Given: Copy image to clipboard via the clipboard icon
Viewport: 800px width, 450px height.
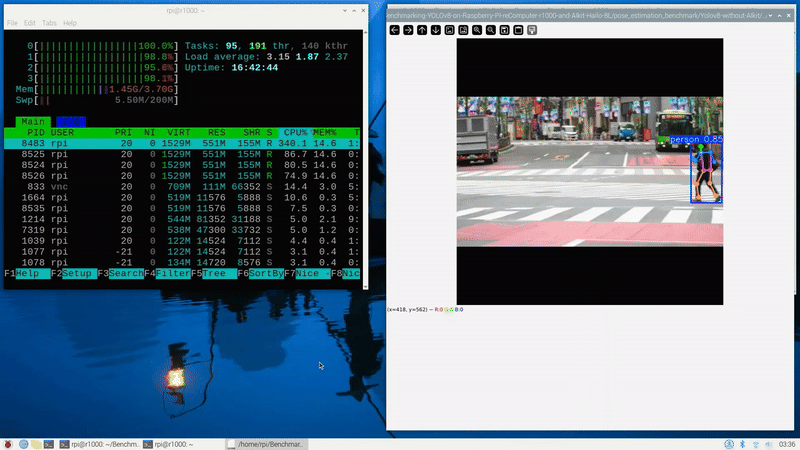Looking at the screenshot, I should (518, 30).
